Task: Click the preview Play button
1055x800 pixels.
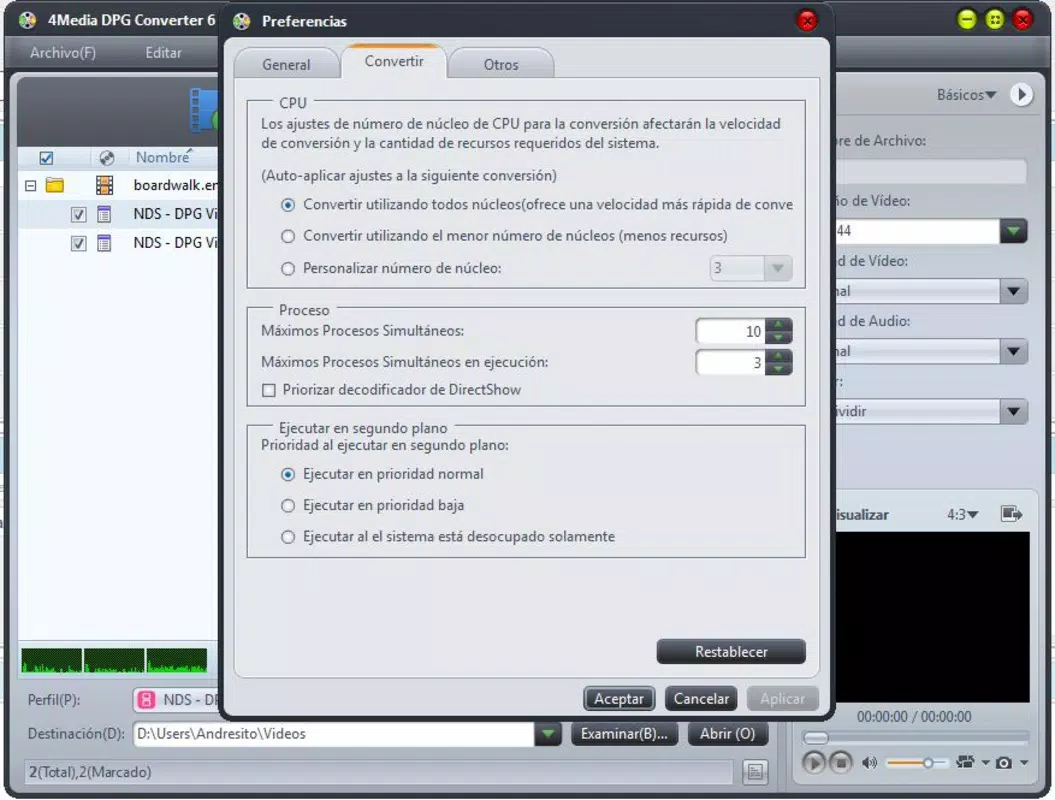Action: pyautogui.click(x=813, y=763)
